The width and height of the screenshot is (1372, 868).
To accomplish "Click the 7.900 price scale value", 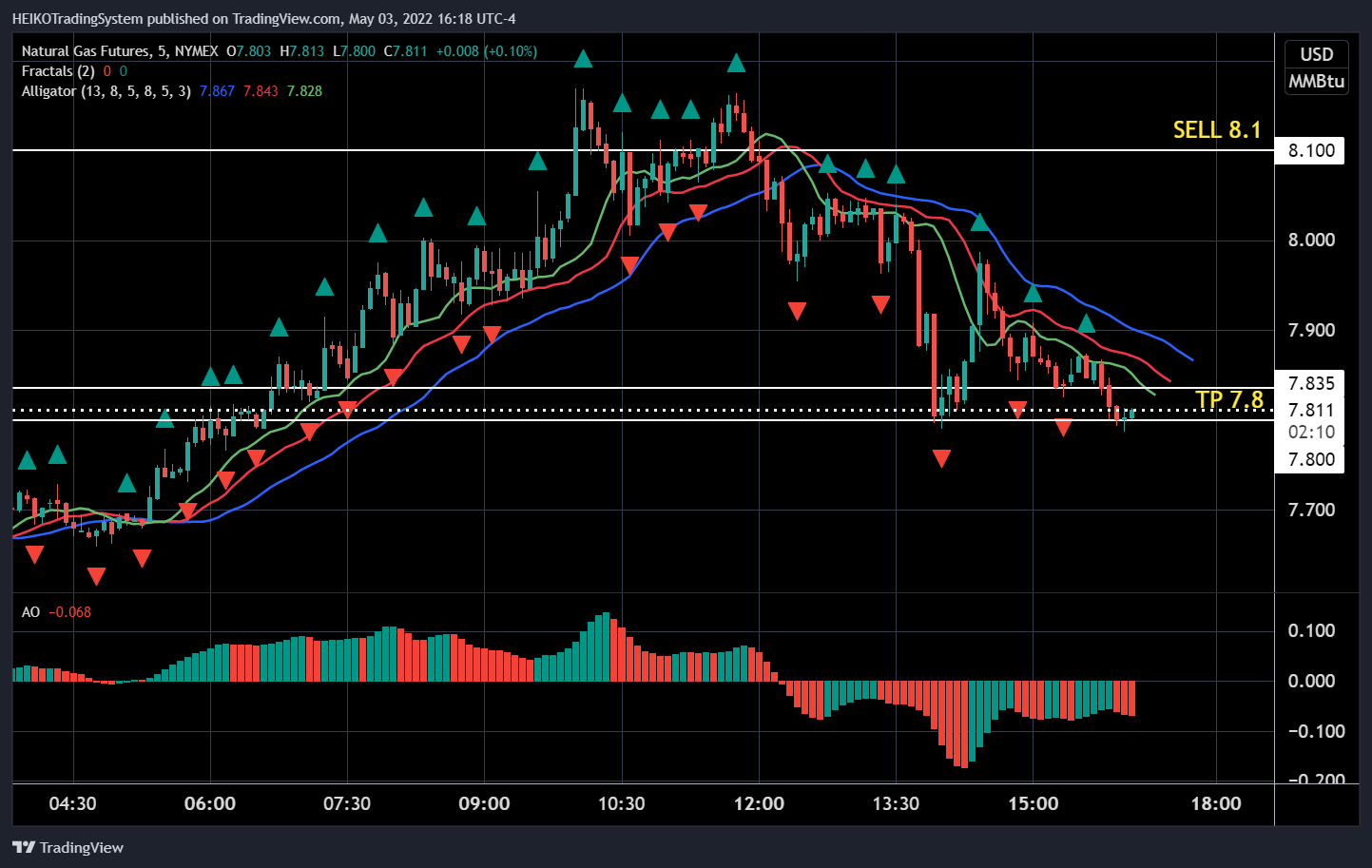I will click(x=1311, y=330).
